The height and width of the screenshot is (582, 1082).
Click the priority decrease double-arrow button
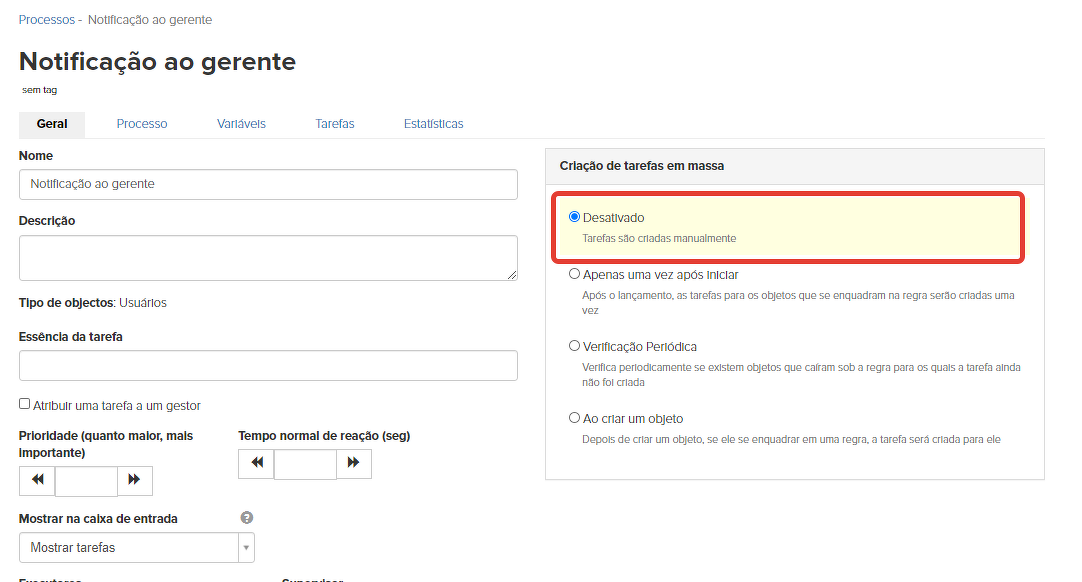(37, 480)
